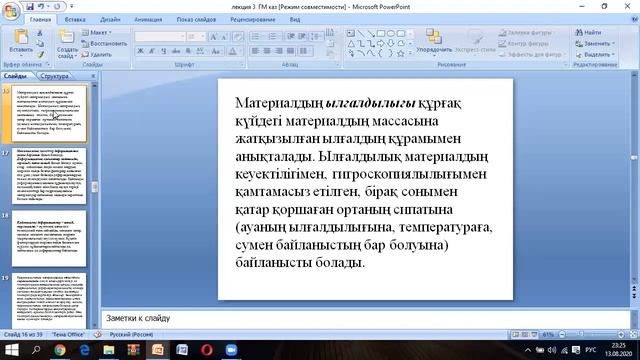Toggle bold Ж formatting

click(x=140, y=51)
